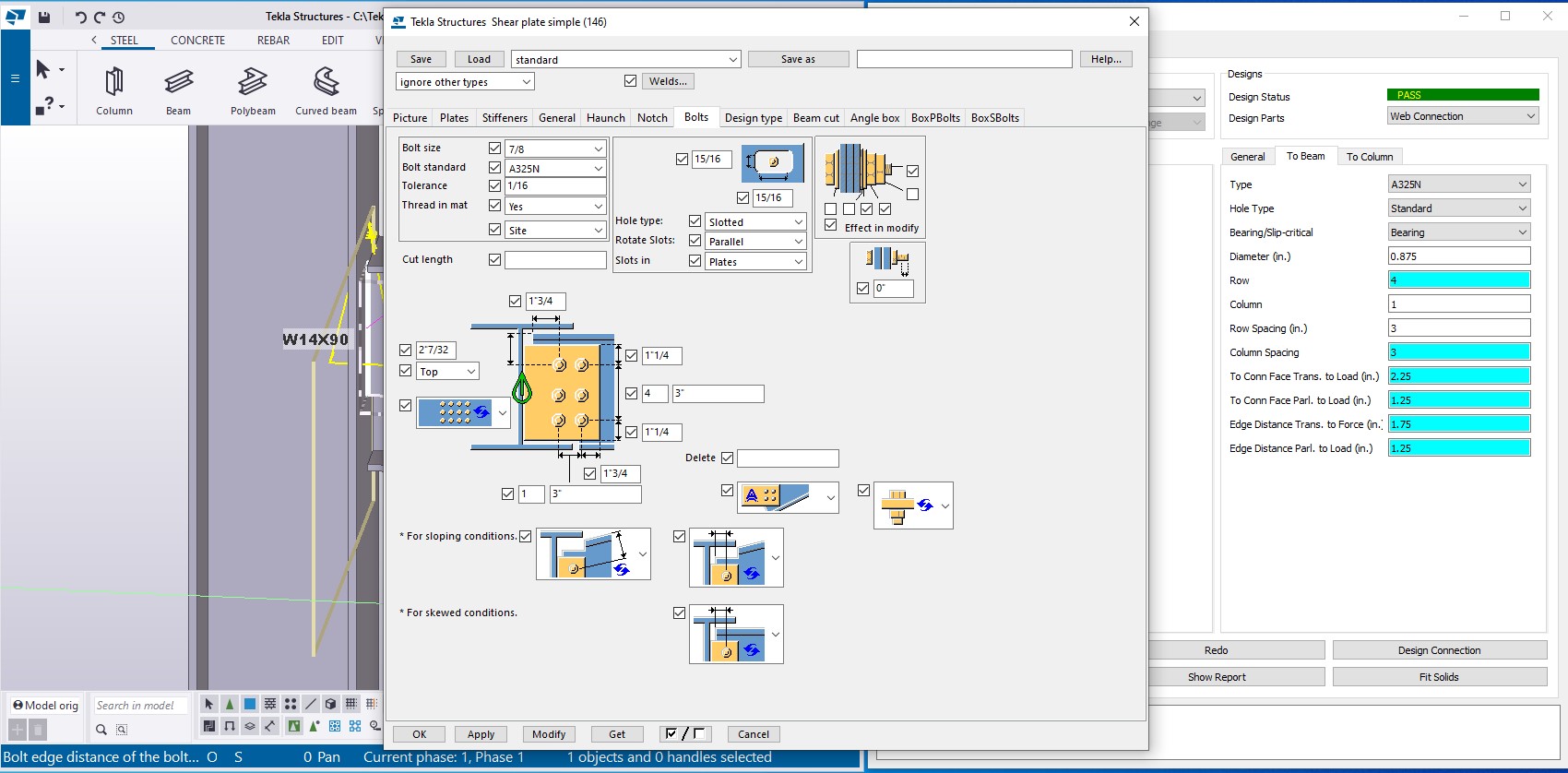
Task: Toggle the blue square select parts switch
Action: [250, 704]
